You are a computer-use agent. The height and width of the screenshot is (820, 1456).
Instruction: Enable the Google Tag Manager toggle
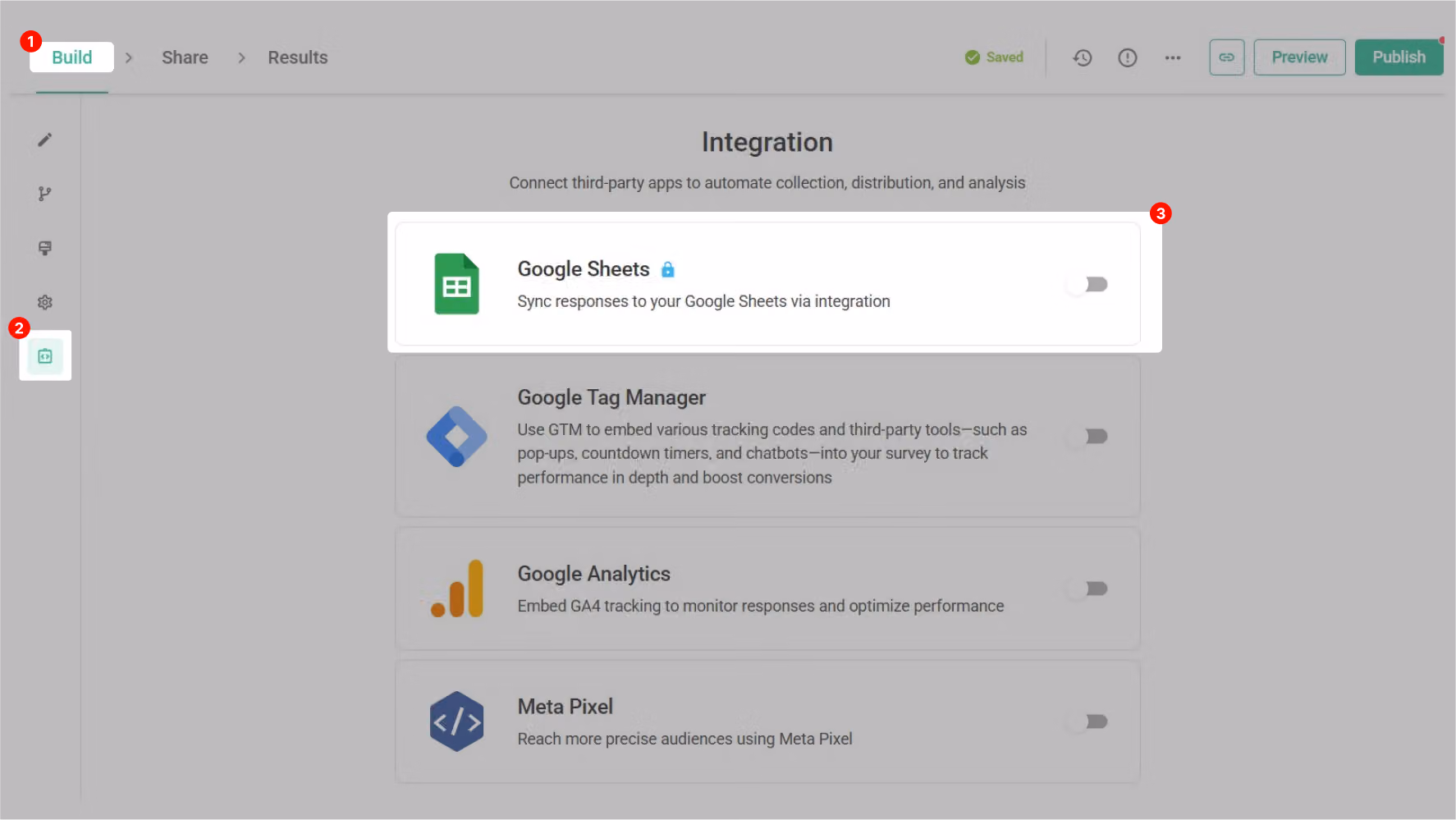tap(1087, 436)
